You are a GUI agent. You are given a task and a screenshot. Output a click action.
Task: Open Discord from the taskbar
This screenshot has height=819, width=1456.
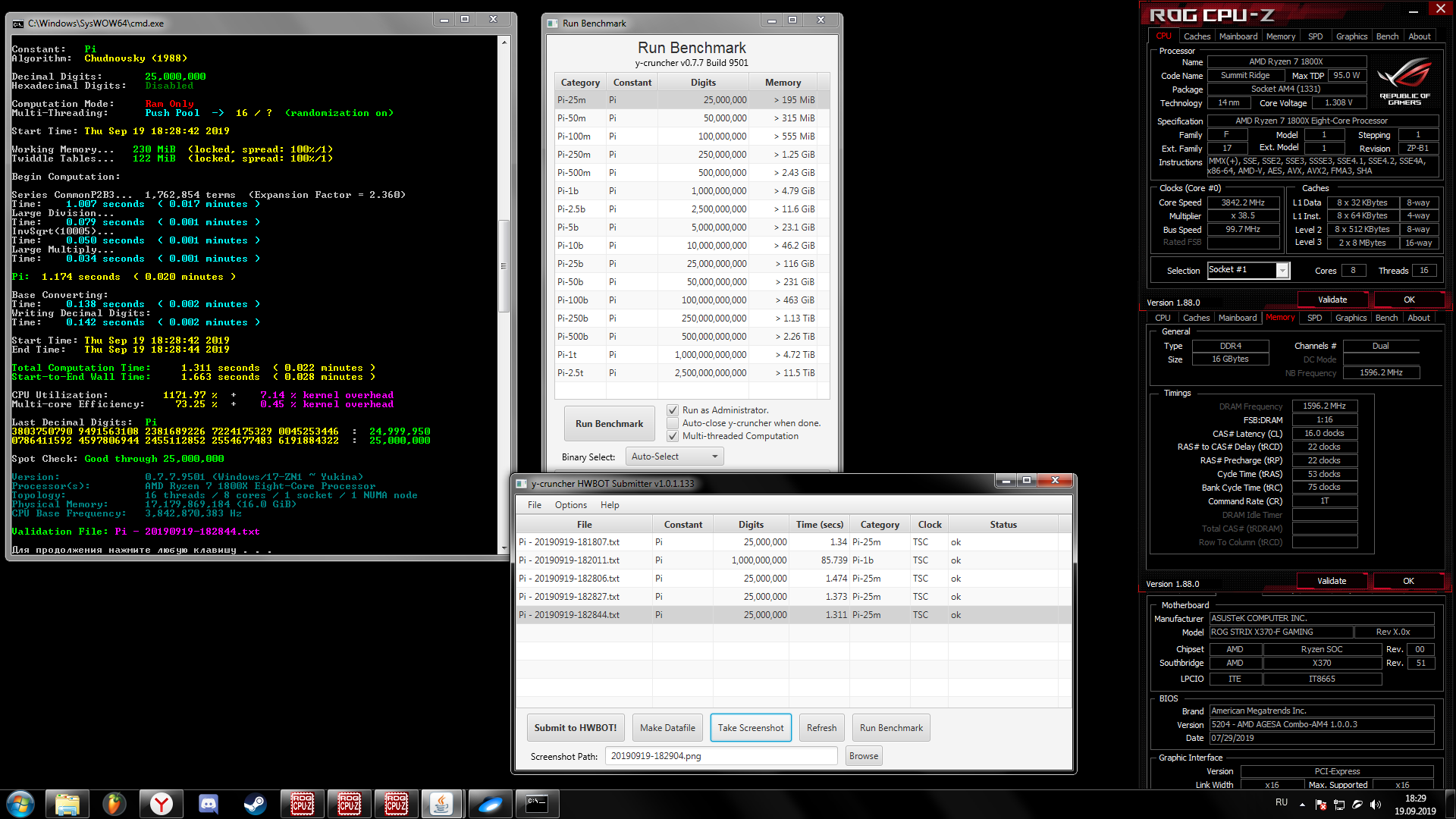pos(208,804)
